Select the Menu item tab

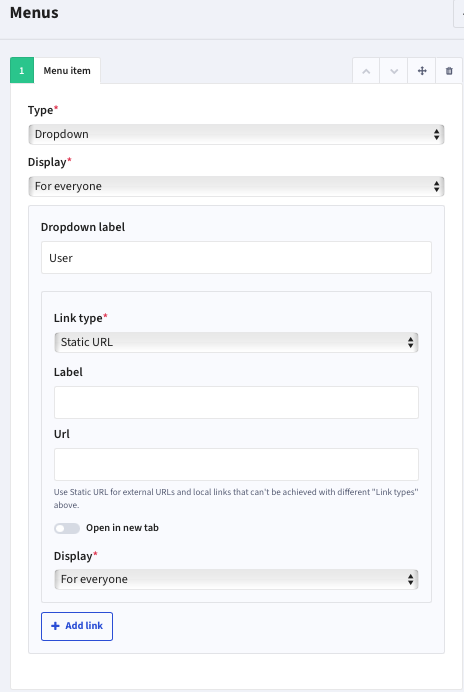(67, 71)
